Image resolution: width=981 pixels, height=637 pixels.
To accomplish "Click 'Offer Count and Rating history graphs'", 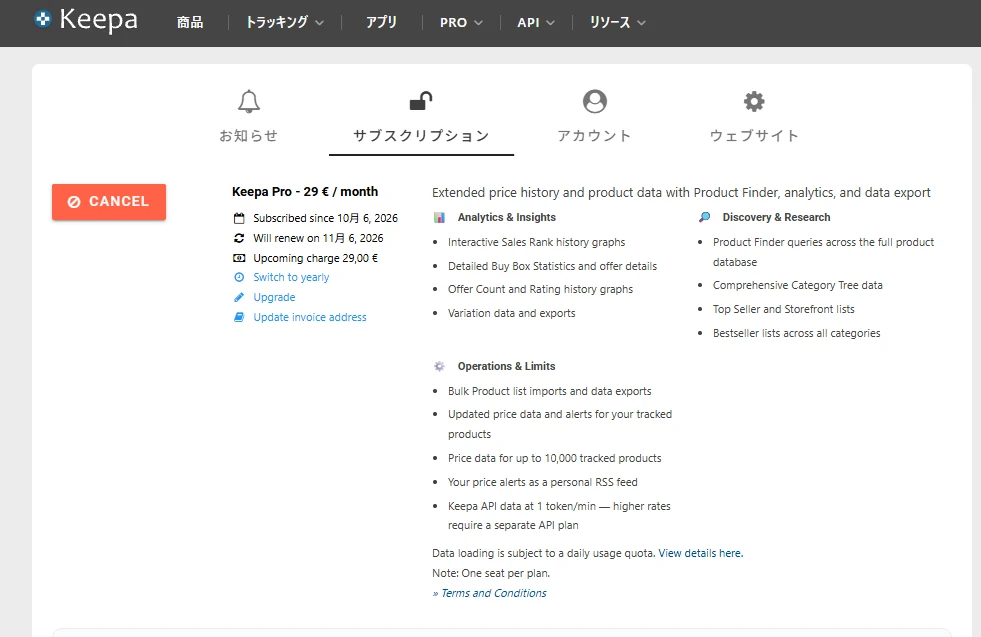I will (541, 289).
